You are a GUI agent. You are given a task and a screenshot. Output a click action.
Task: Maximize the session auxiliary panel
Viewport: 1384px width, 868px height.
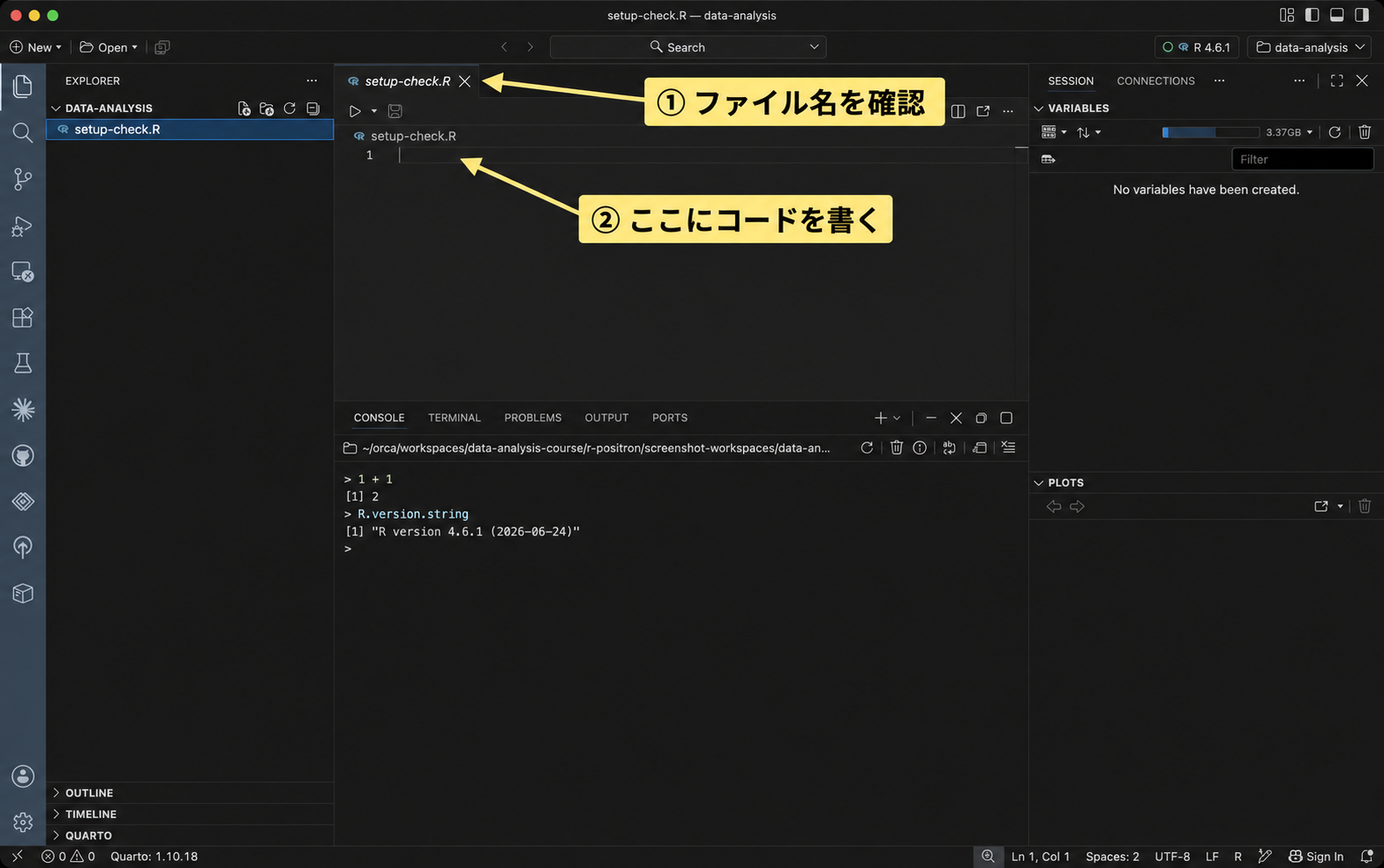(x=1337, y=80)
